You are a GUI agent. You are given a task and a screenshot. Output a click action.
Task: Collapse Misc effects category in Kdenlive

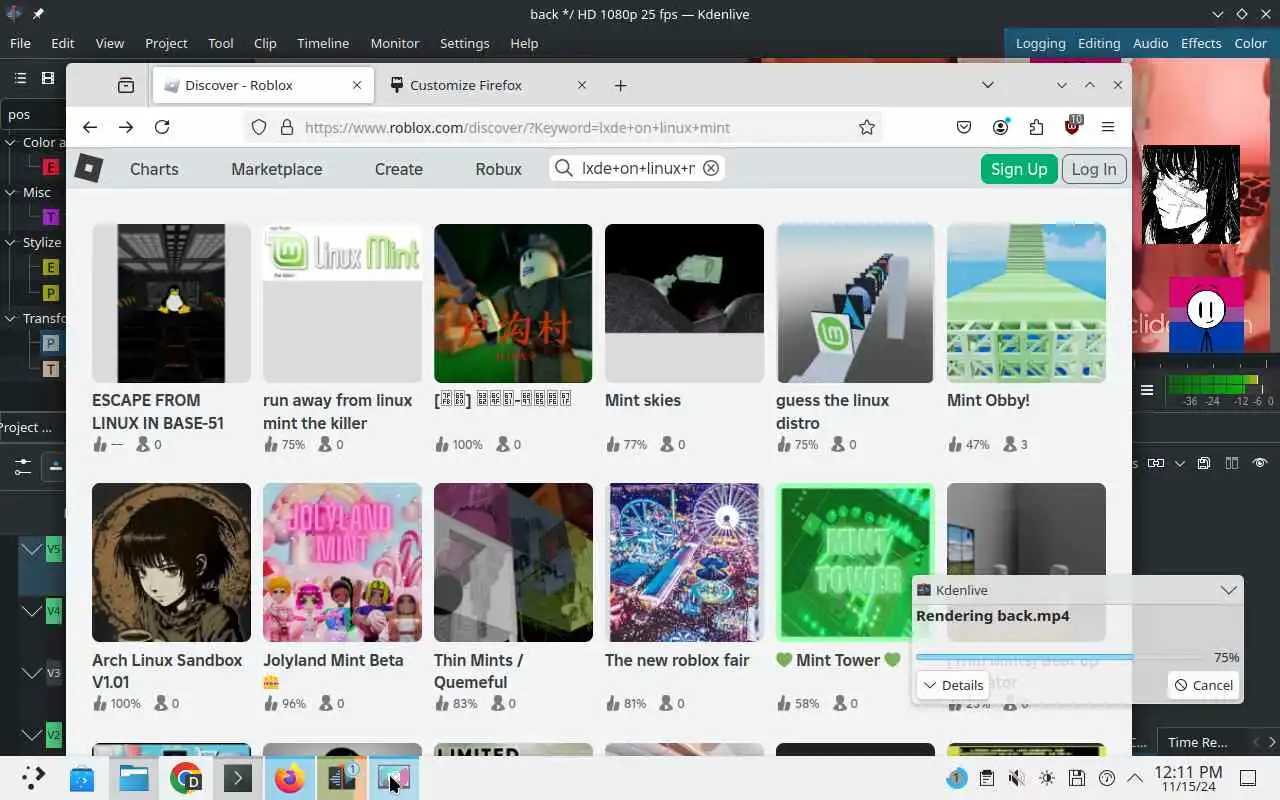pyautogui.click(x=11, y=192)
